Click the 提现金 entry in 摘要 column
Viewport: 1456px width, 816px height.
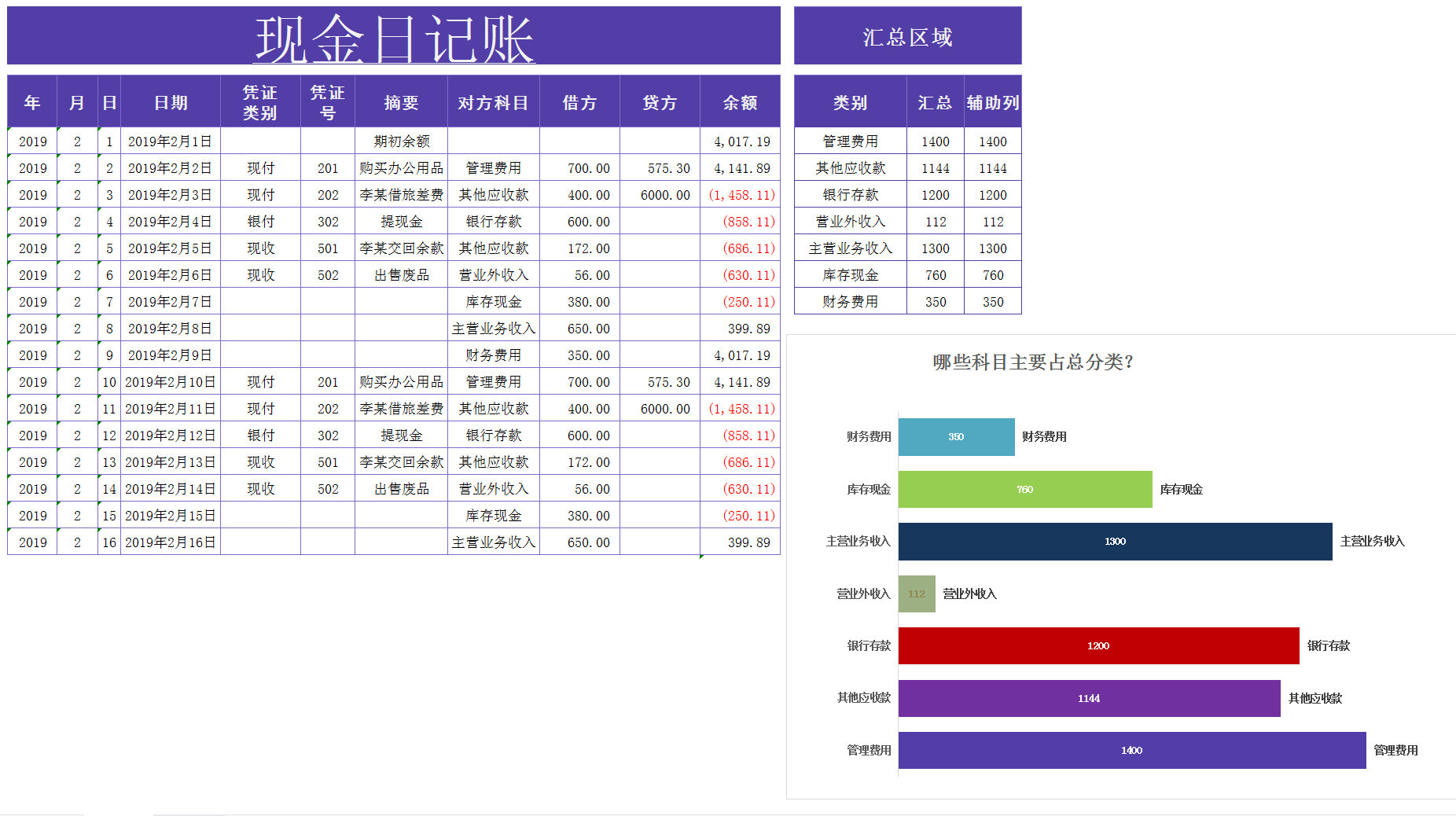[x=402, y=221]
